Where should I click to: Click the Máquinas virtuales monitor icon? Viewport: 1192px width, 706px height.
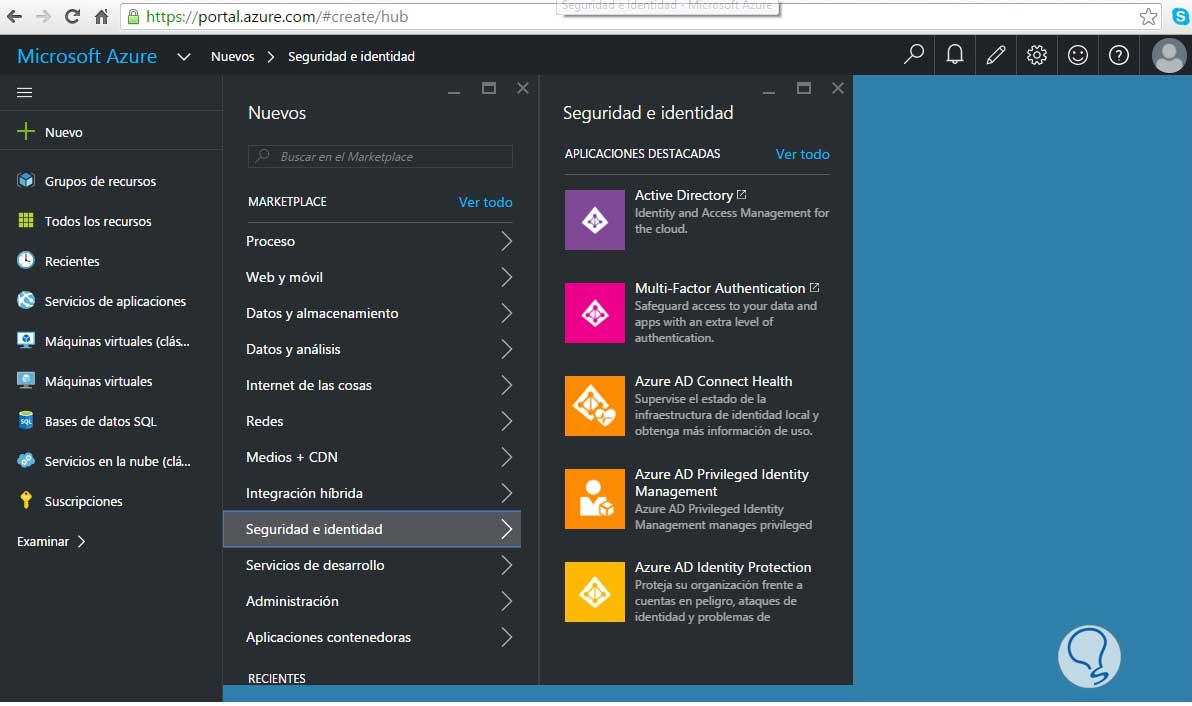click(26, 381)
